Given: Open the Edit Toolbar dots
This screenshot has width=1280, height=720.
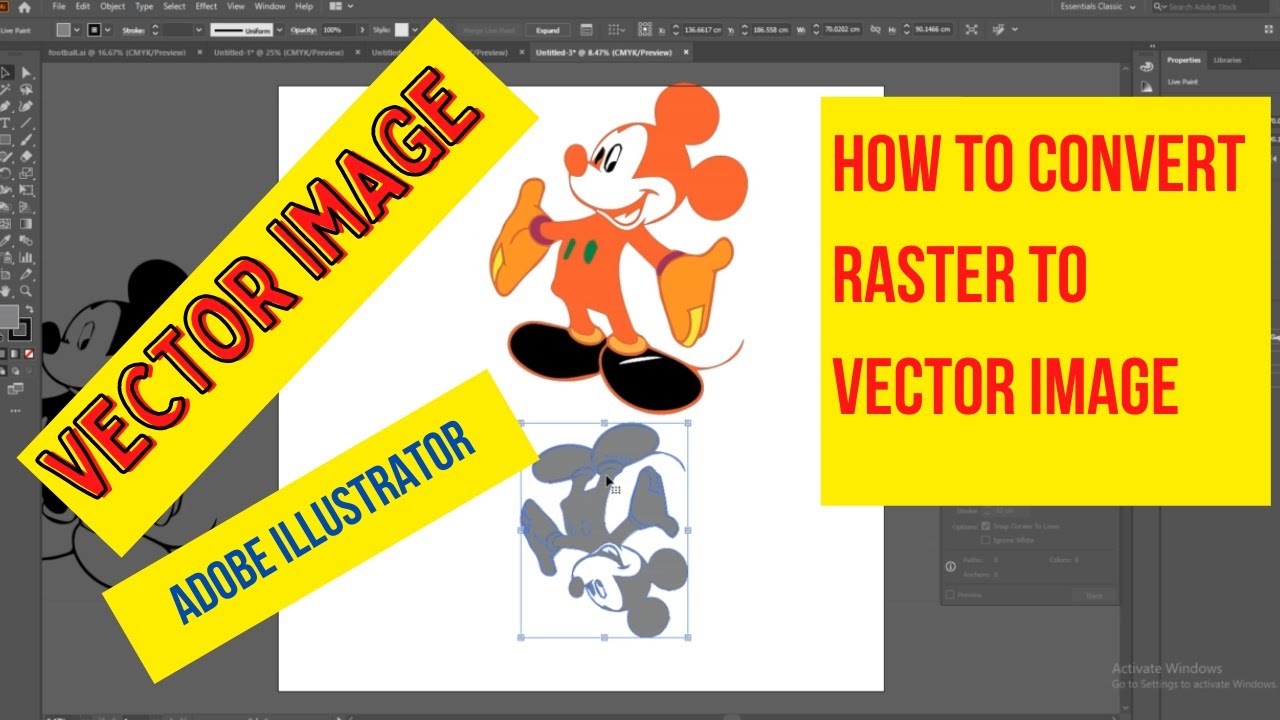Looking at the screenshot, I should pos(15,410).
